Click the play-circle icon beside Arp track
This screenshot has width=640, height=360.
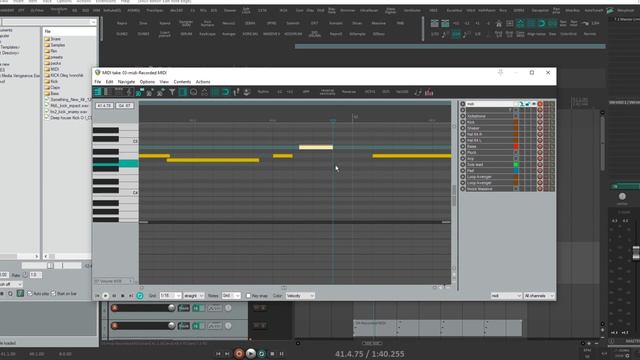point(462,158)
